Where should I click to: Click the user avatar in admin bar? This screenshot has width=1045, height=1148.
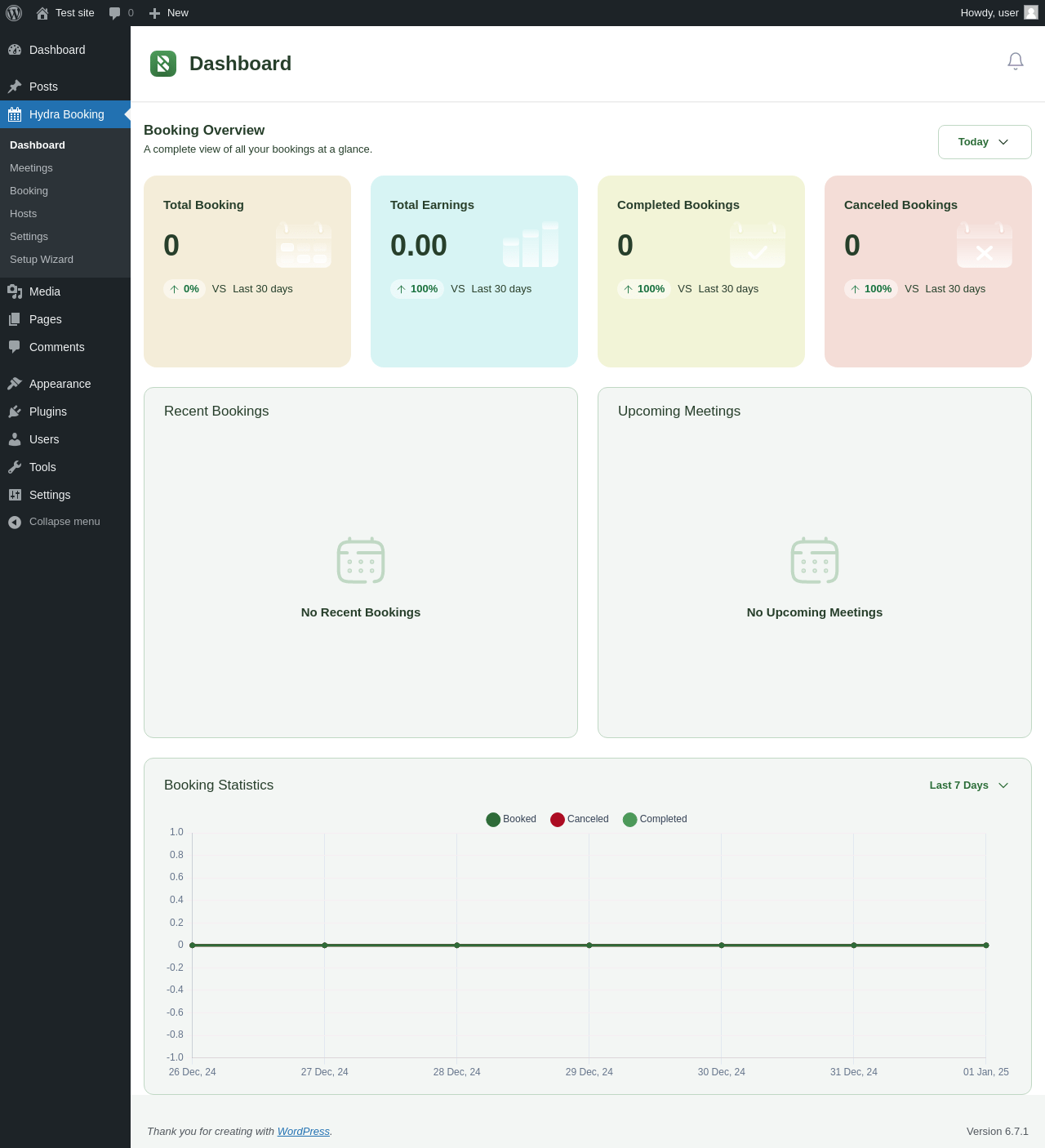click(1030, 12)
